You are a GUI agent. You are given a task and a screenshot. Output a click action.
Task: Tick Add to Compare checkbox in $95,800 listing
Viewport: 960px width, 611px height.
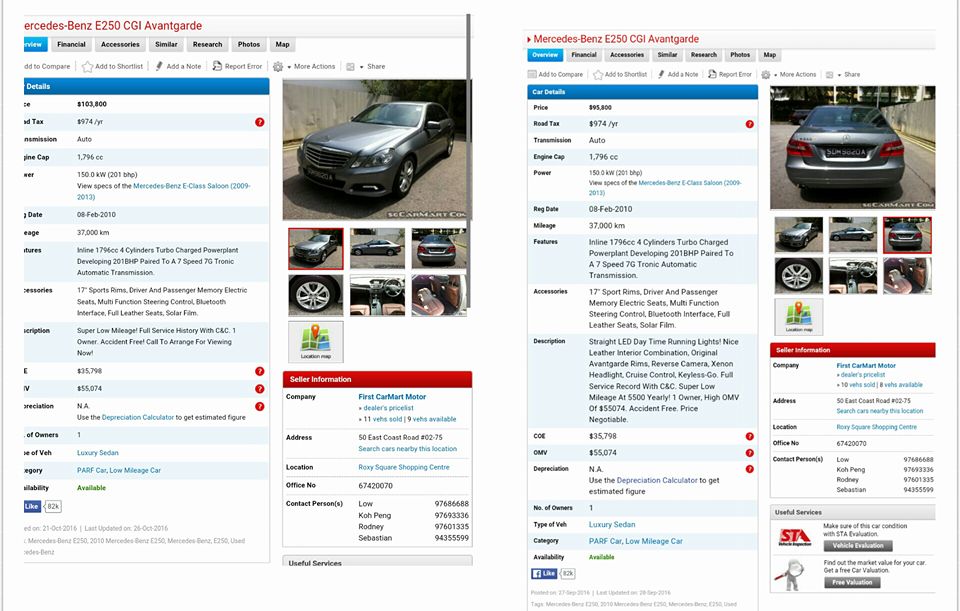point(532,75)
